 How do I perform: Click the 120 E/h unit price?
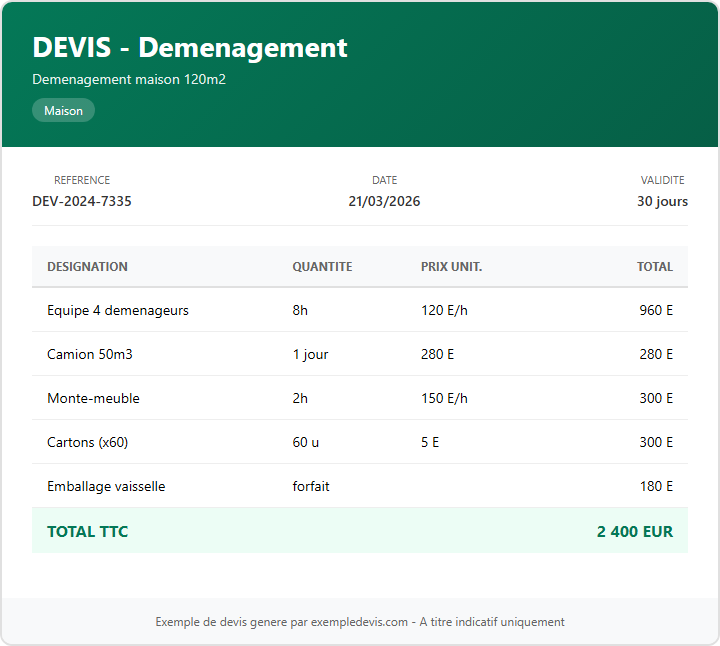(x=444, y=310)
